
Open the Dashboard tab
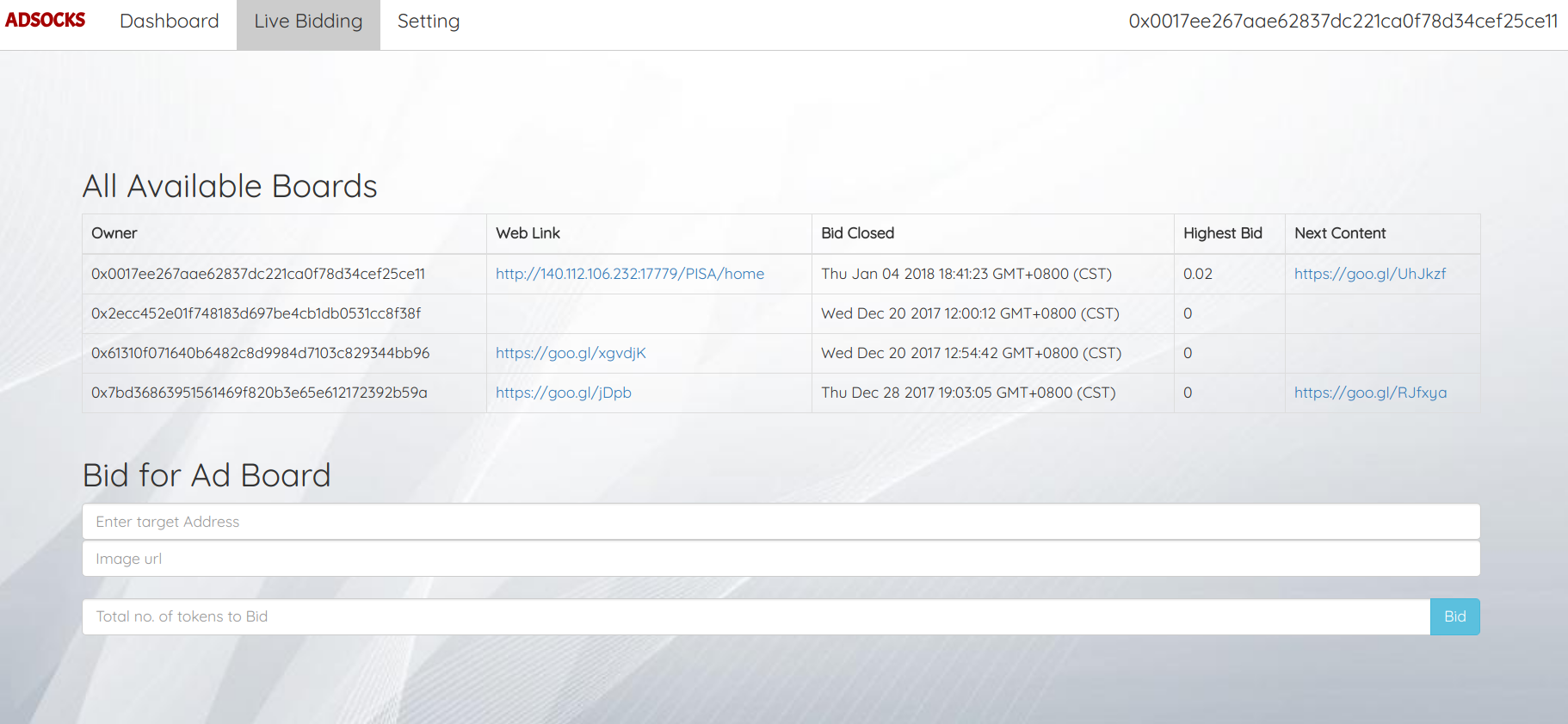click(x=170, y=22)
